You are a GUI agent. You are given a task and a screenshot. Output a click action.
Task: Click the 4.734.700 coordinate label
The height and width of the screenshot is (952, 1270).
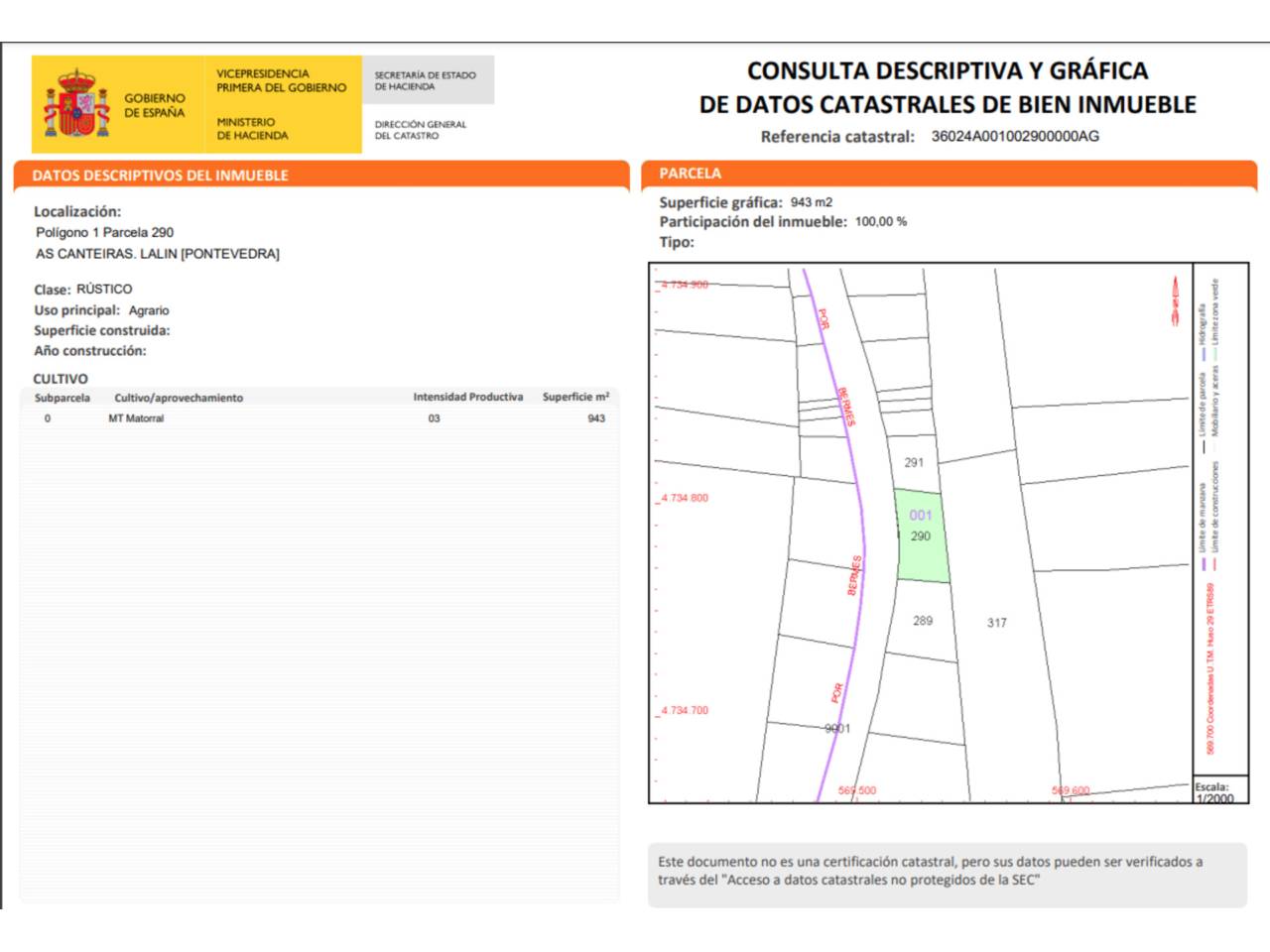pos(685,710)
